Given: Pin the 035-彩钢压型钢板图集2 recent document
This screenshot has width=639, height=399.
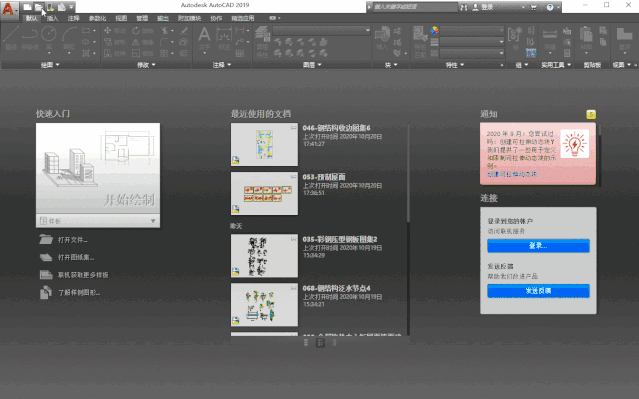Looking at the screenshot, I should pos(293,239).
